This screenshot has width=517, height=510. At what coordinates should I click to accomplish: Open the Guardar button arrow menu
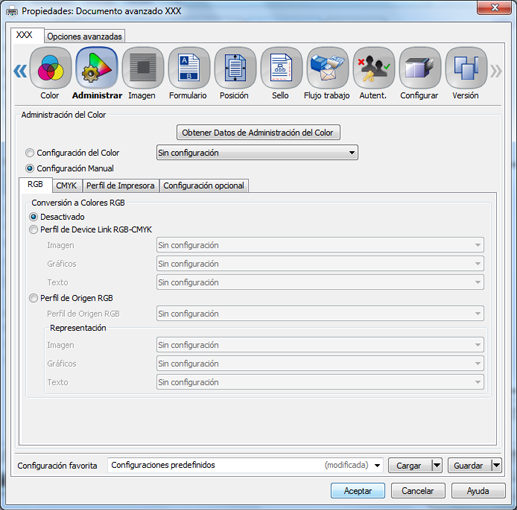(496, 465)
